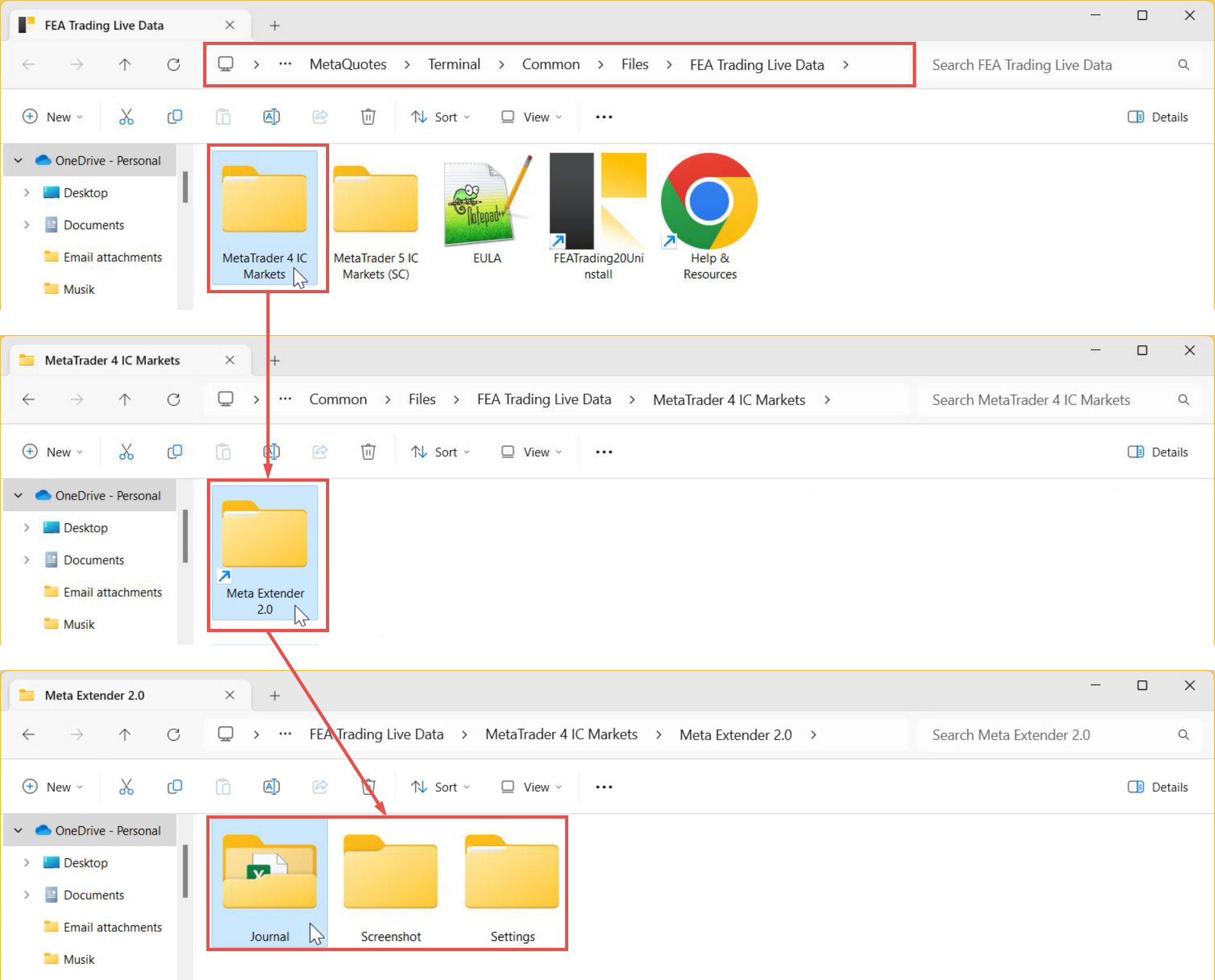Refresh the FEA Trading Live Data window
This screenshot has width=1215, height=980.
coord(174,64)
